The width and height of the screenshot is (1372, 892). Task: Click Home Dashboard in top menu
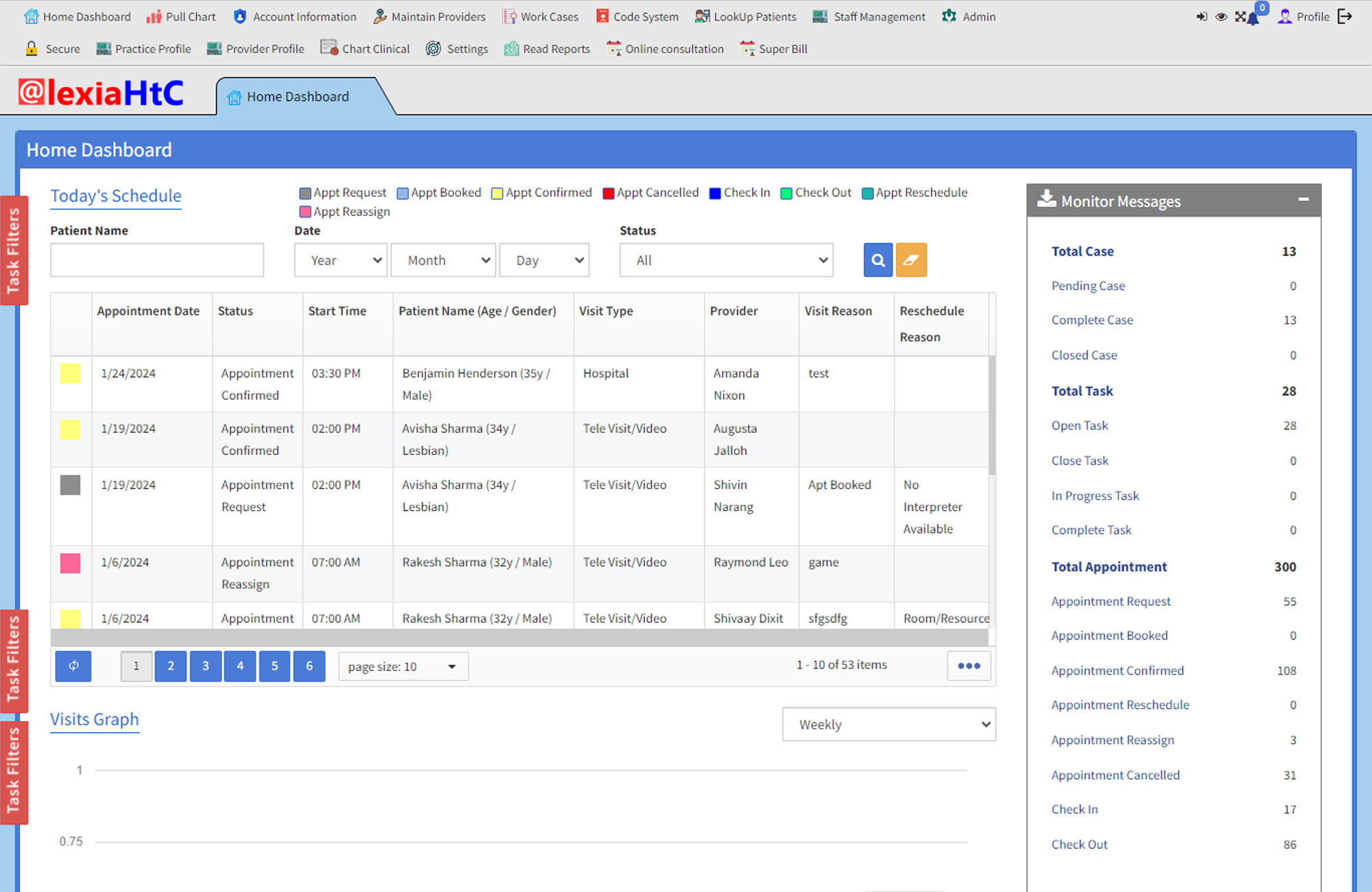(78, 16)
